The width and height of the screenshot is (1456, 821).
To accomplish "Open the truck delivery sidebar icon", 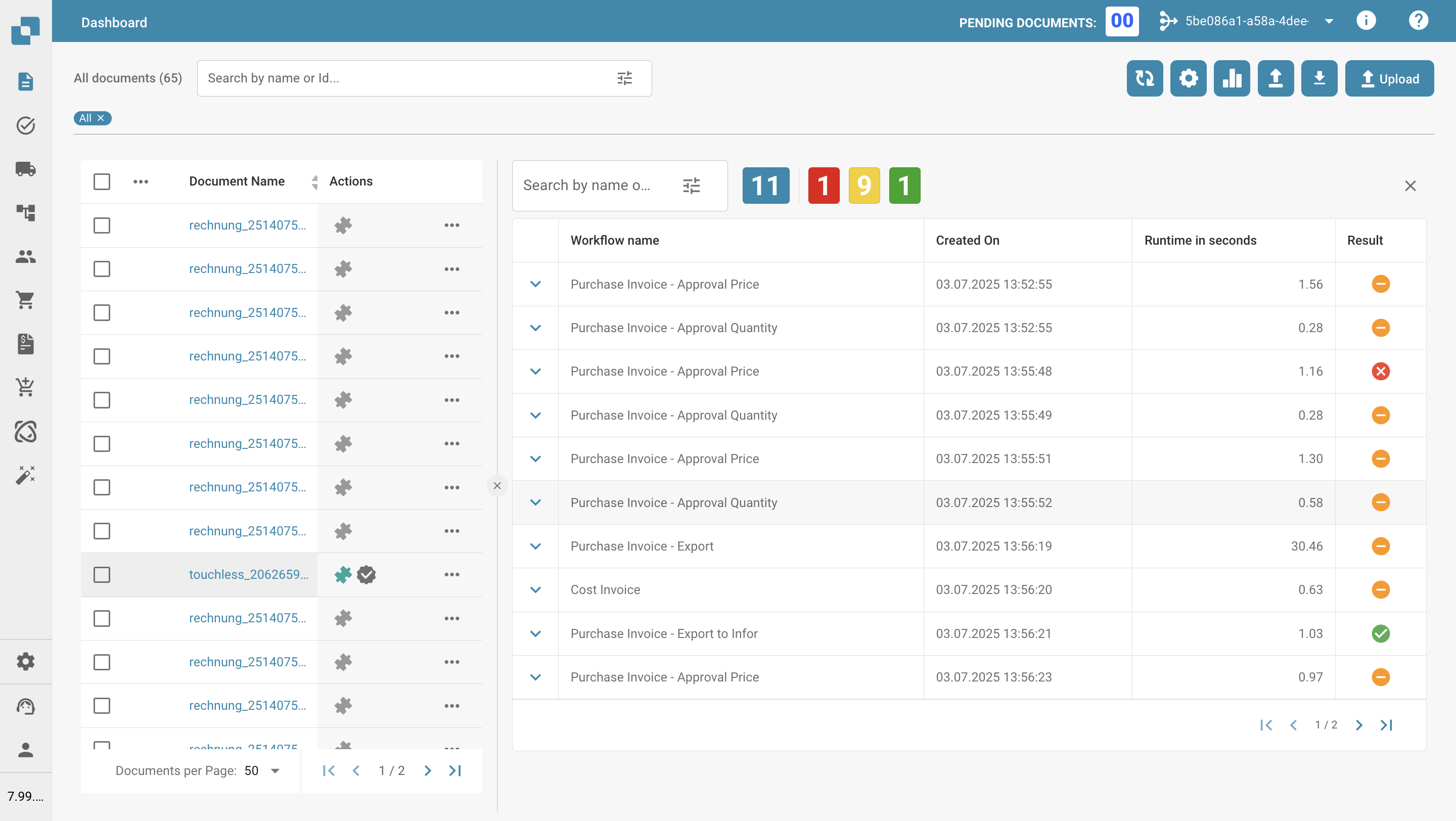I will [25, 168].
